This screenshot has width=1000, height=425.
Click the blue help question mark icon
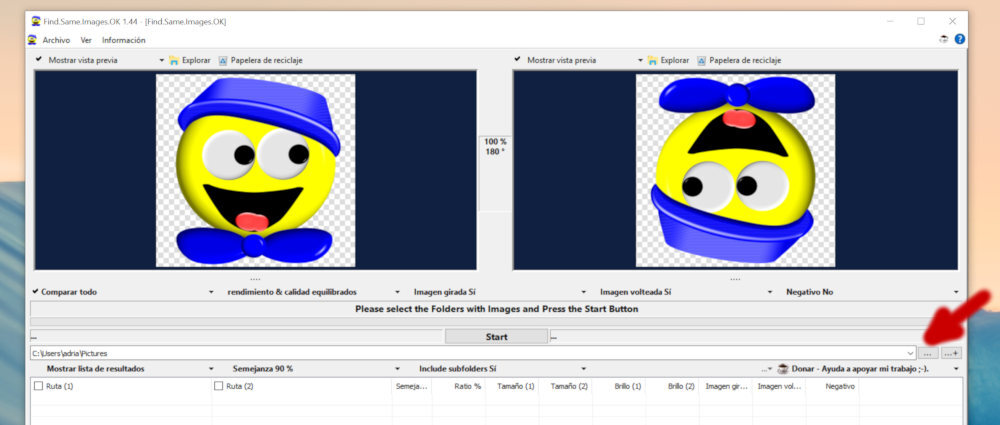960,40
